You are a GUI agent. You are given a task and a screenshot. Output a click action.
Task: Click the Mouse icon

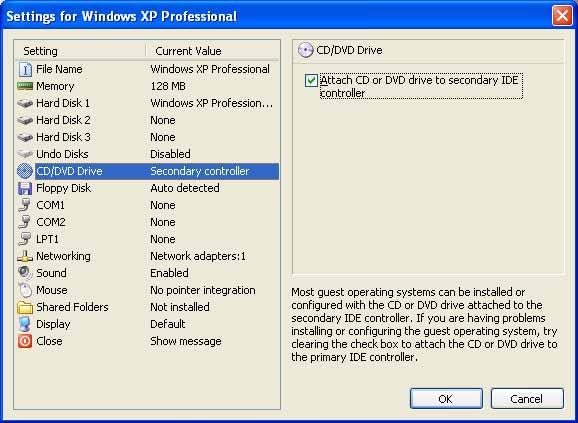tap(25, 290)
